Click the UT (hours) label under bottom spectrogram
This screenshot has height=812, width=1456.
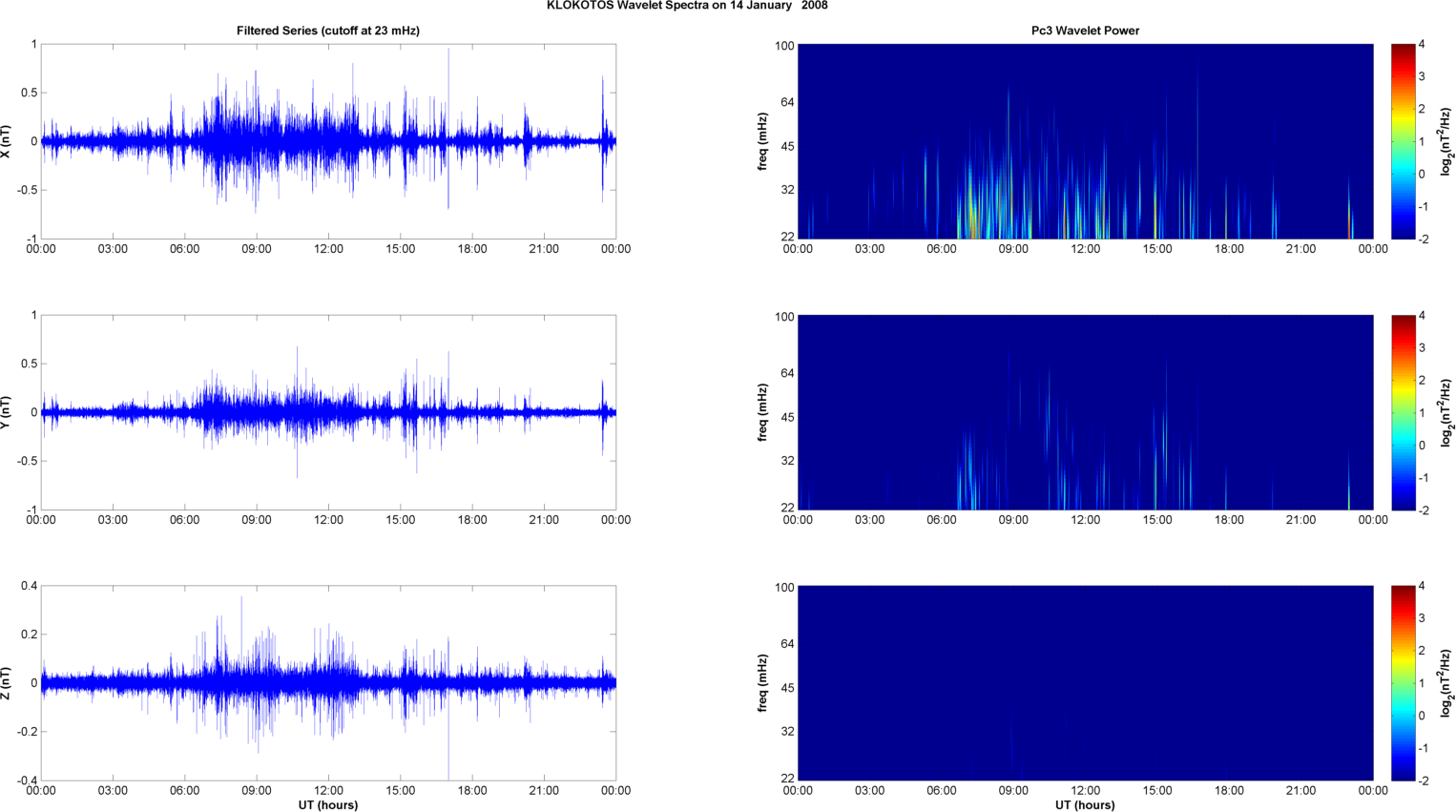[x=1085, y=805]
